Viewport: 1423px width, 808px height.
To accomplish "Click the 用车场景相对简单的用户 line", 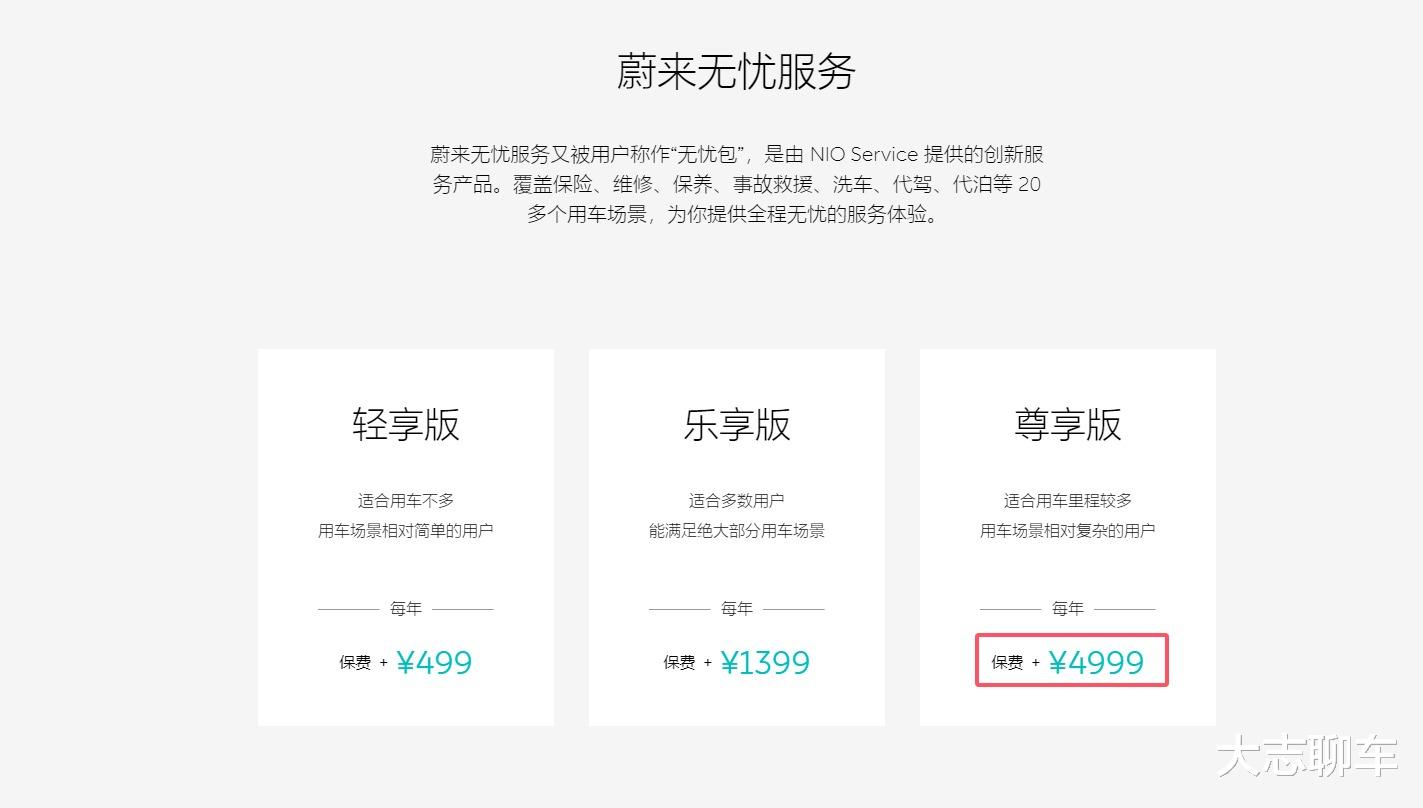I will click(405, 530).
